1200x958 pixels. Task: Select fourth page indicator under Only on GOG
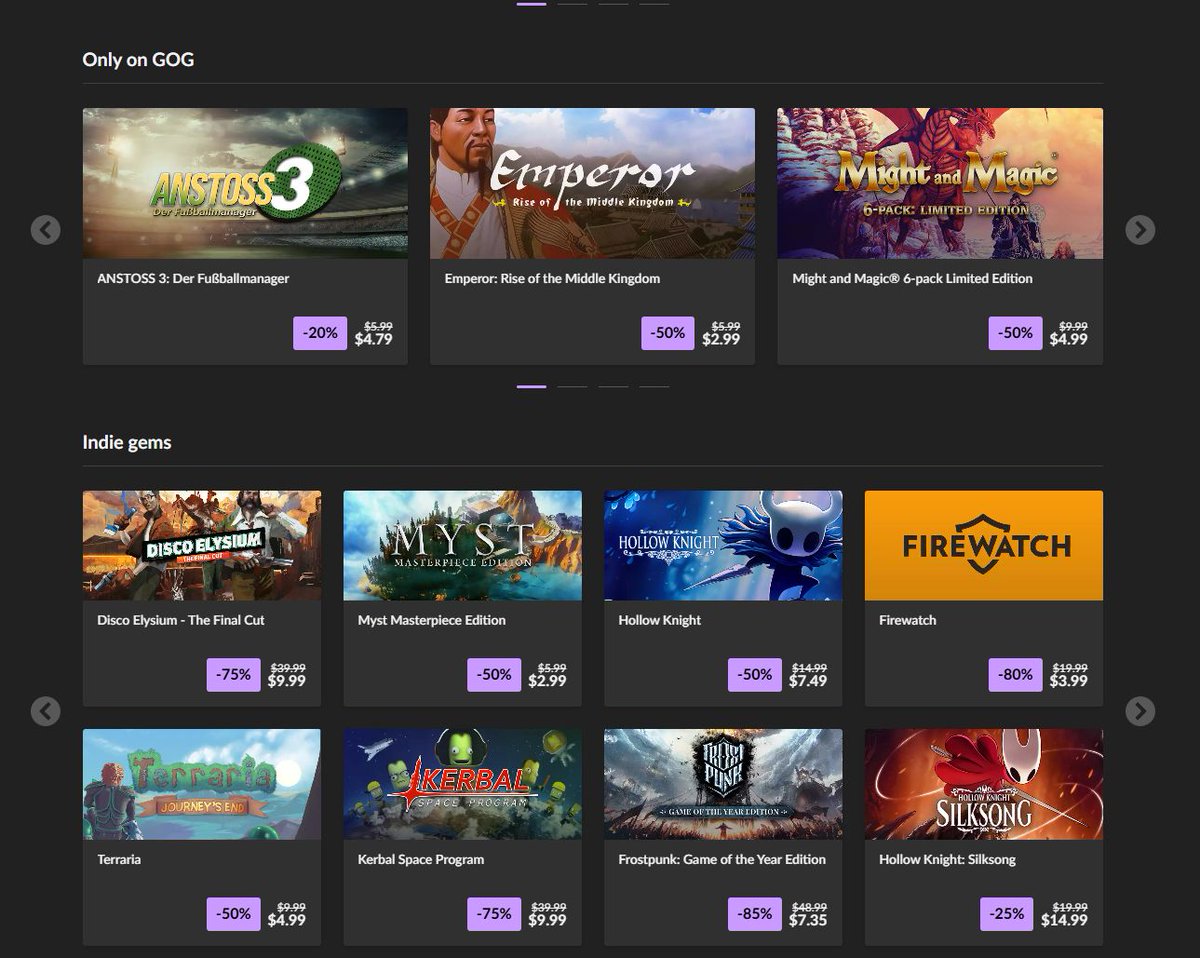pos(654,386)
